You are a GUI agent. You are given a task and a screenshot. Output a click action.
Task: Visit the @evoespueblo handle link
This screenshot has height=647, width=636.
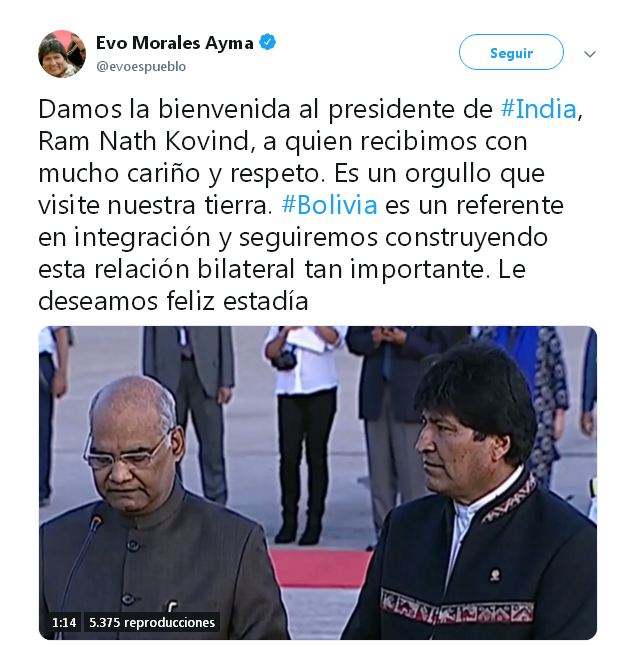click(141, 66)
